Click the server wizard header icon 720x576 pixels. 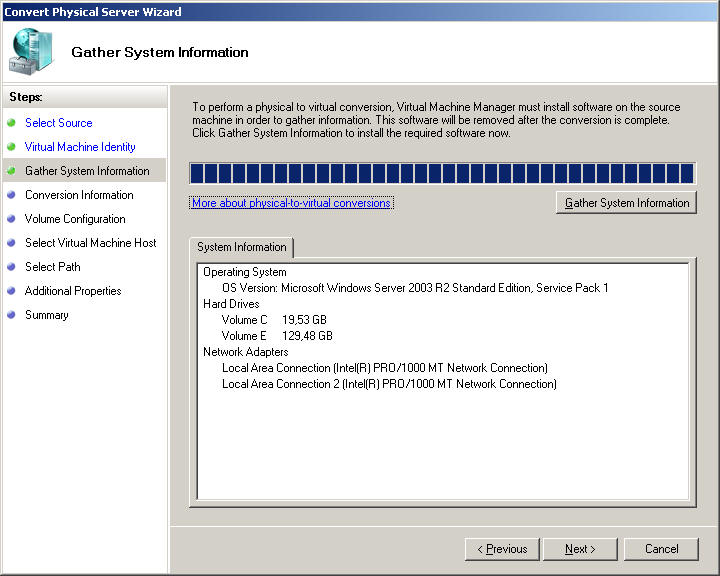coord(32,52)
